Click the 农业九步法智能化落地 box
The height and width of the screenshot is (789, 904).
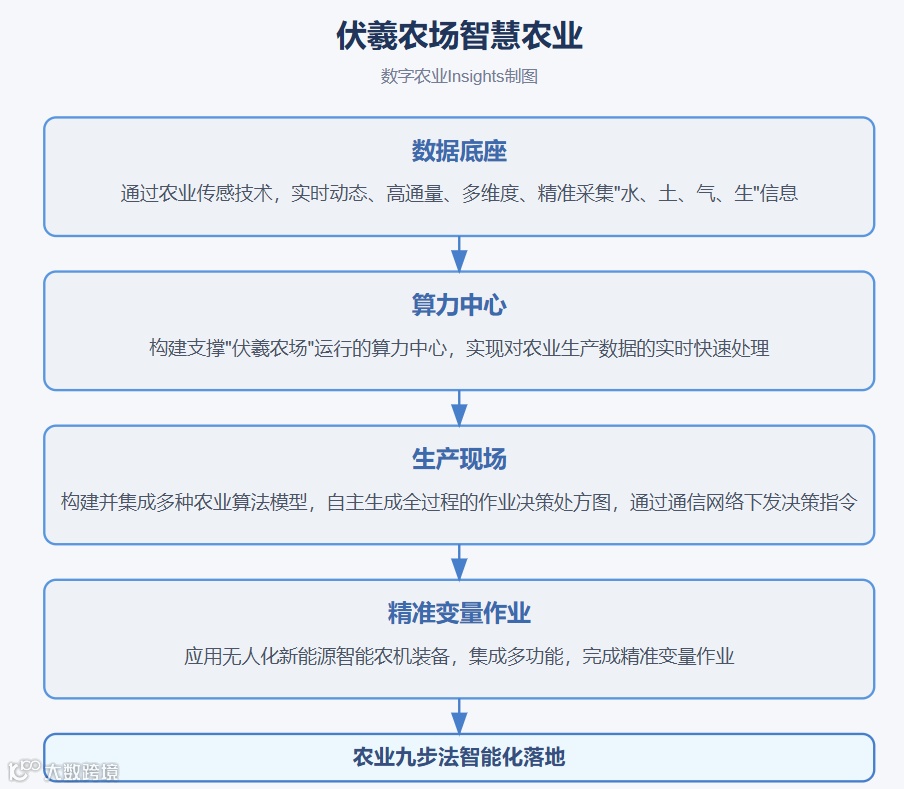click(459, 757)
